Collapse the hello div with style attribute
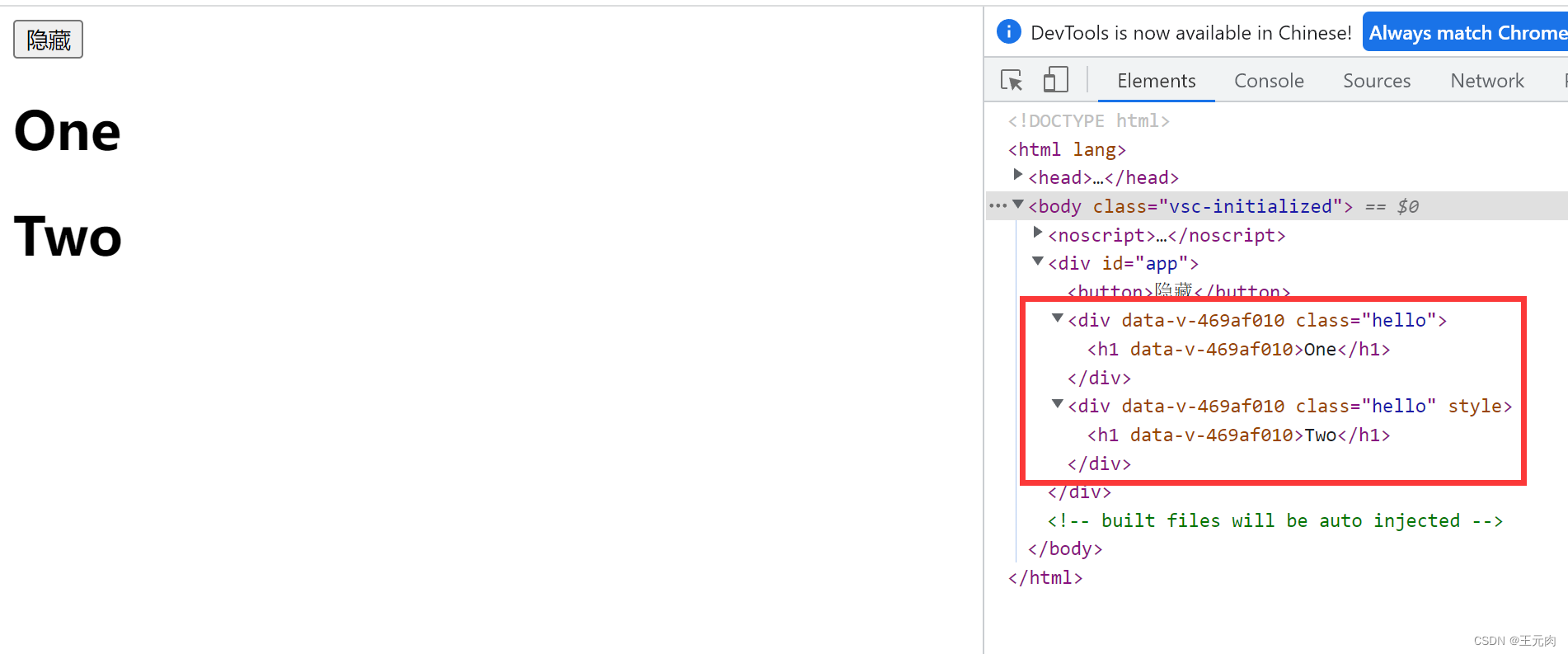The height and width of the screenshot is (654, 1568). coord(1058,404)
